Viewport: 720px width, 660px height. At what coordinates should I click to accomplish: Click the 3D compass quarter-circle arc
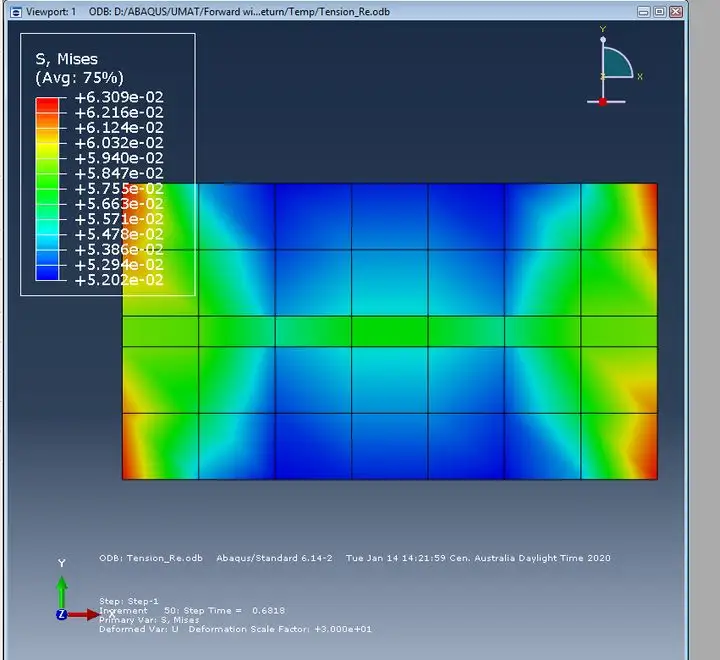pos(617,62)
